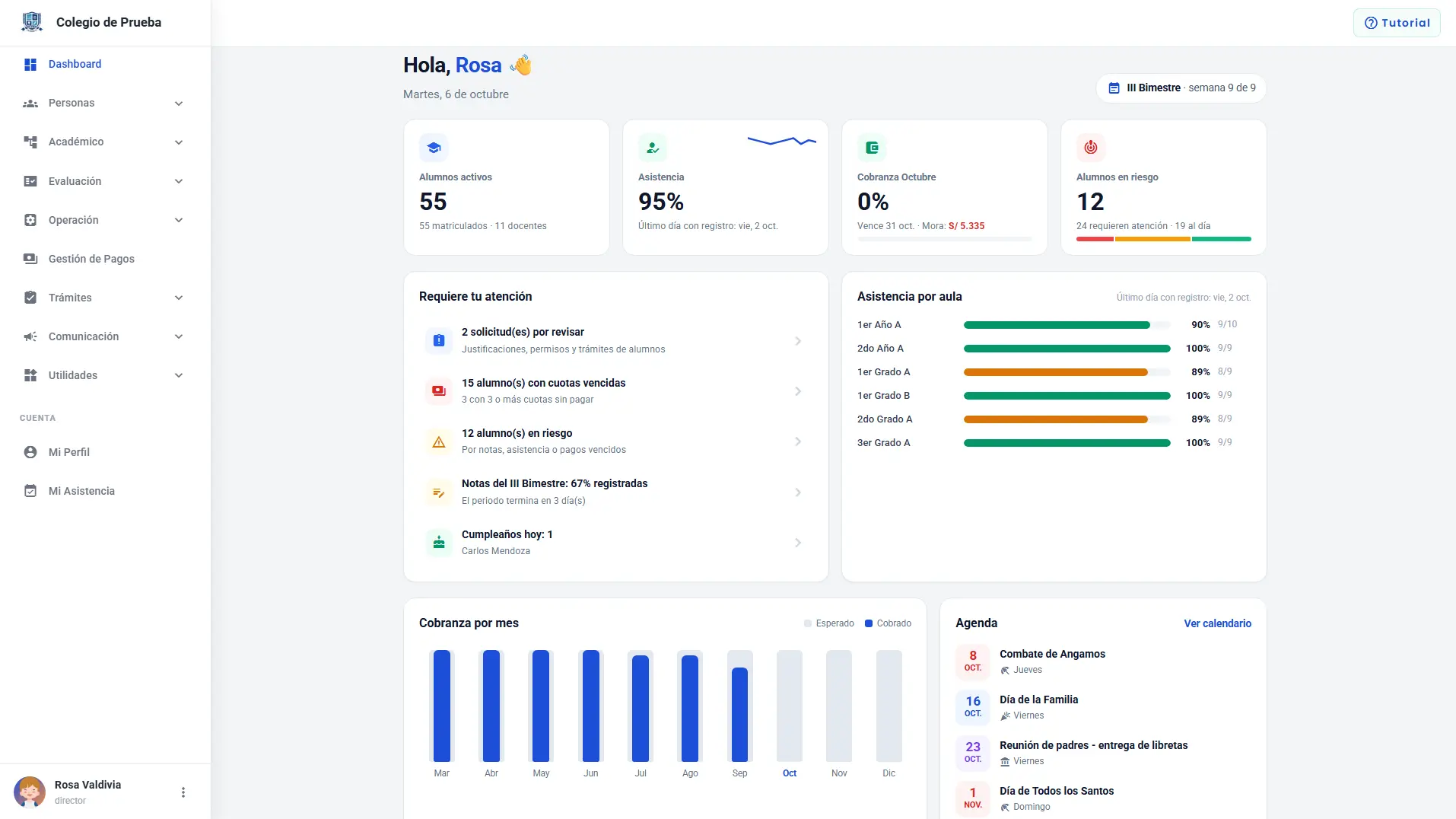This screenshot has width=1456, height=819.
Task: Click the Reunión de padres agenda entry
Action: coord(1103,753)
